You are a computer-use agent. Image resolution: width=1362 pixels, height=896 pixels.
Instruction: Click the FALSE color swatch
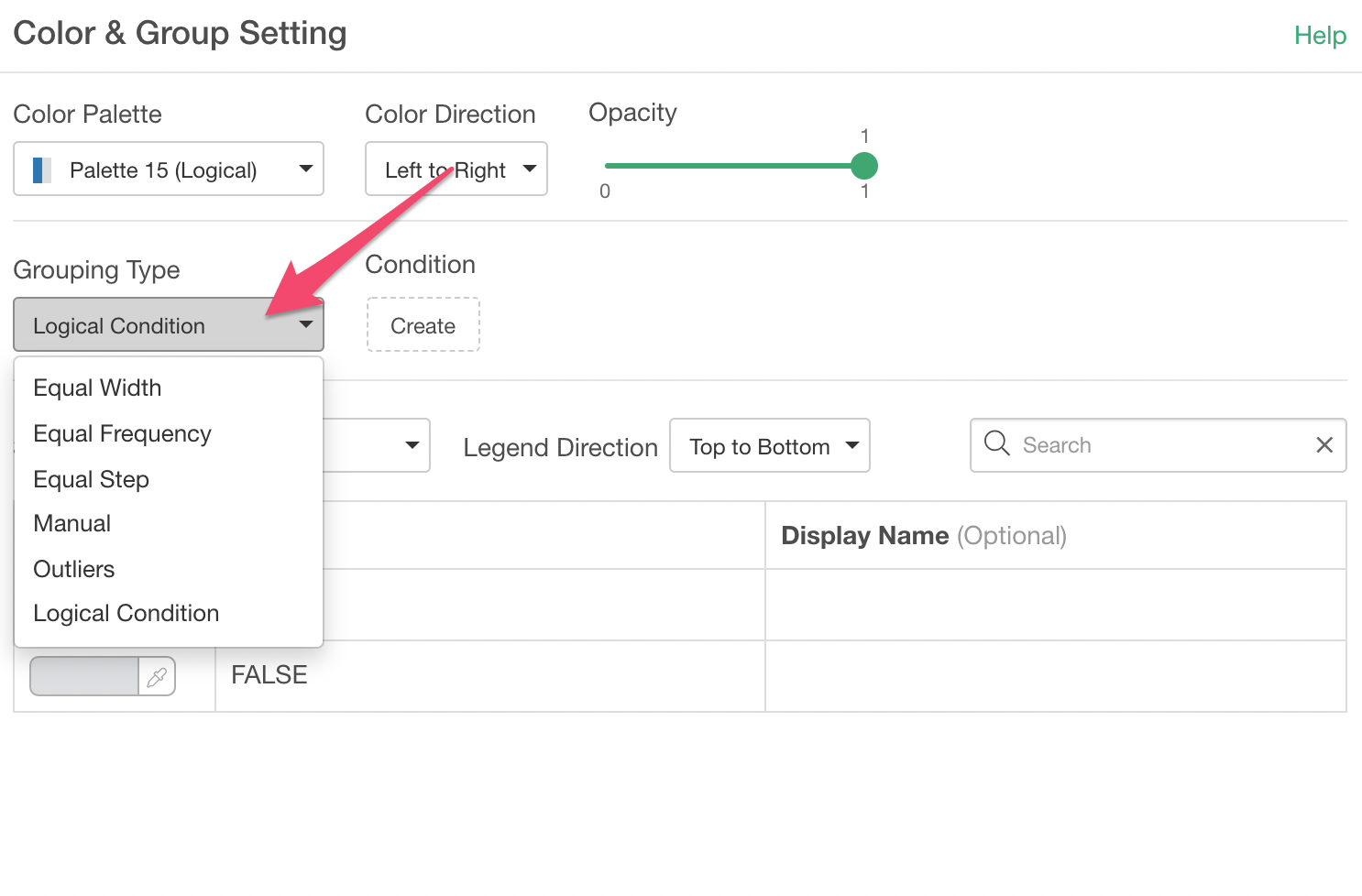click(84, 677)
